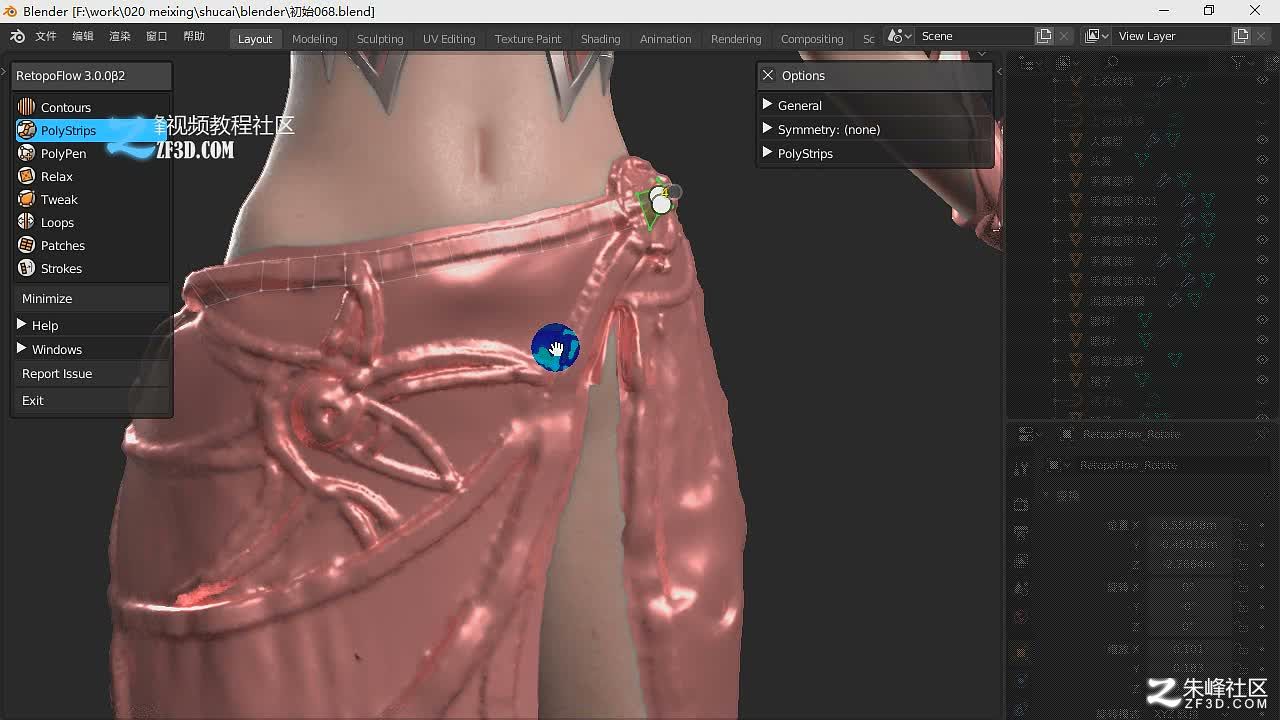This screenshot has height=720, width=1280.
Task: Click the add view layer icon
Action: pos(1241,36)
